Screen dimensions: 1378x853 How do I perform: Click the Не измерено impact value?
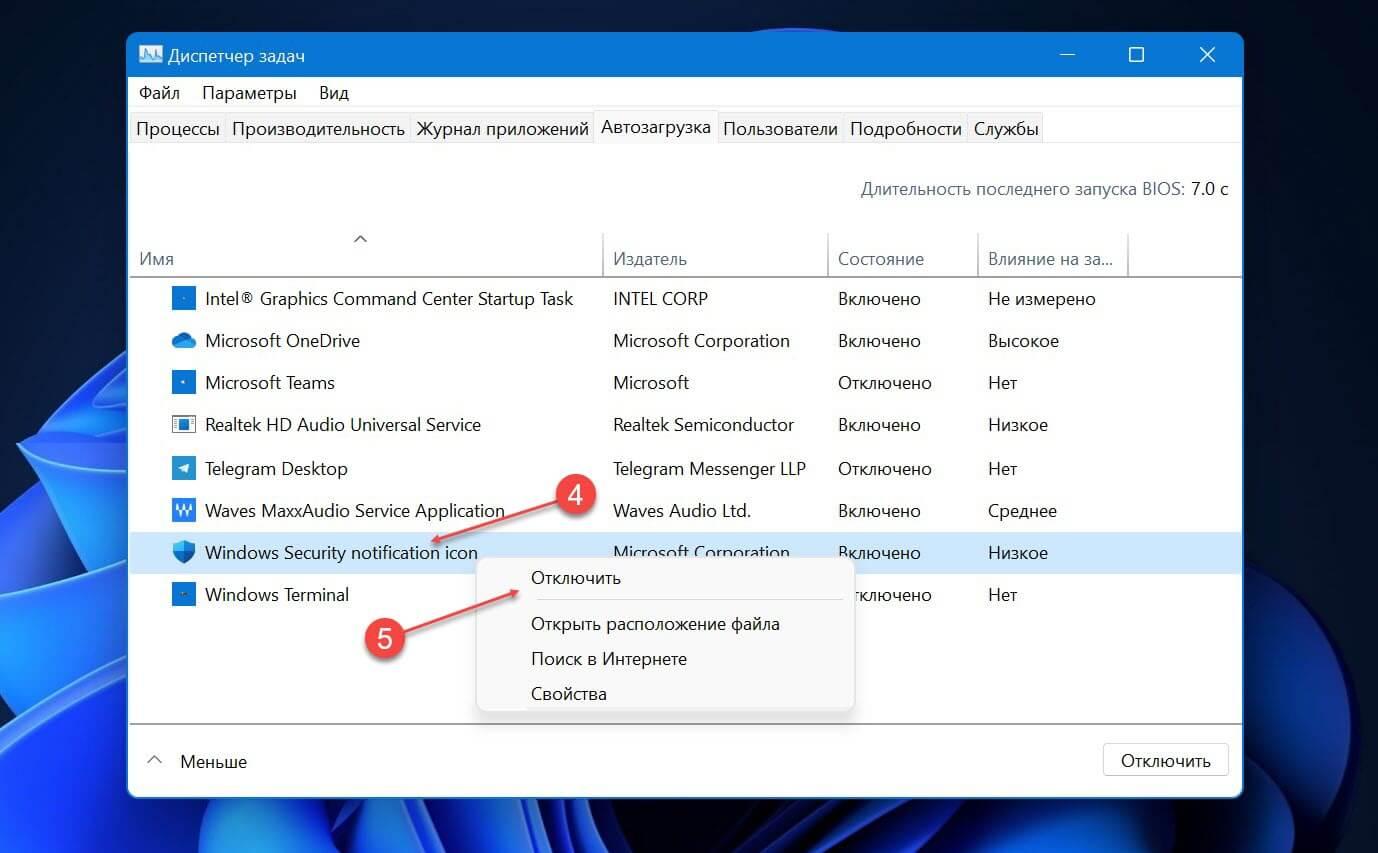[x=1042, y=298]
